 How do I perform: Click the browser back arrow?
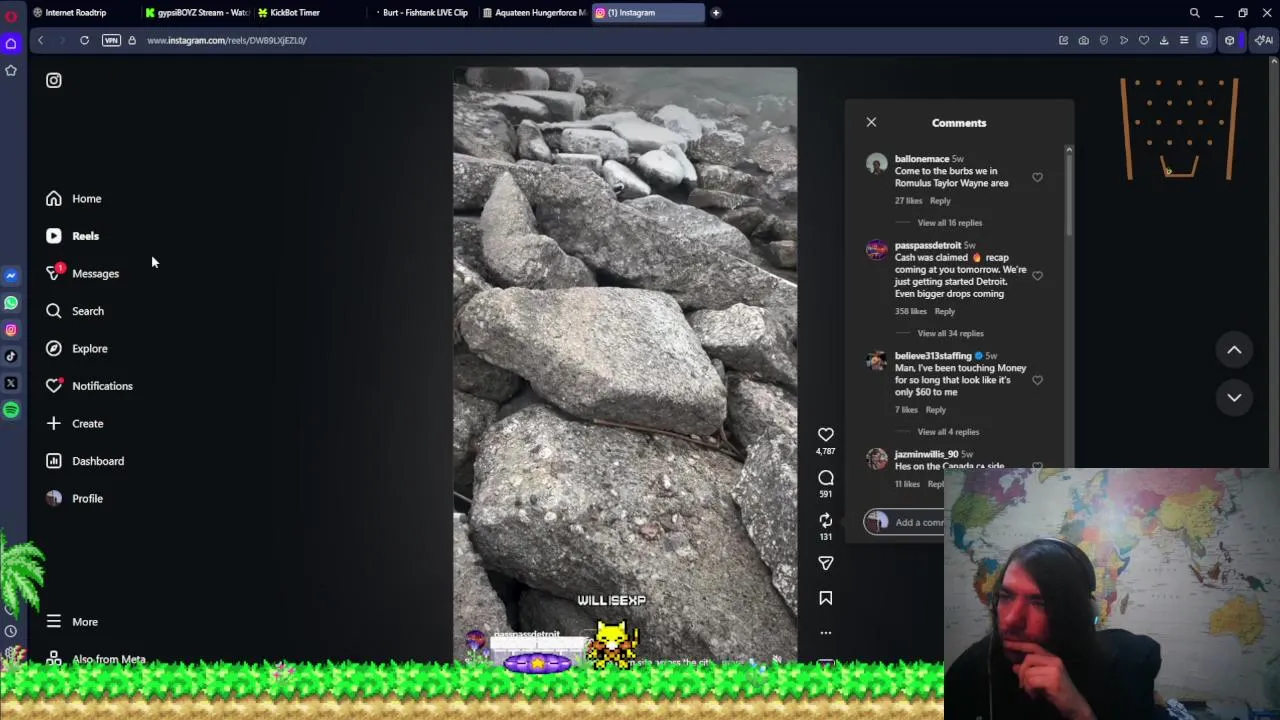[40, 40]
